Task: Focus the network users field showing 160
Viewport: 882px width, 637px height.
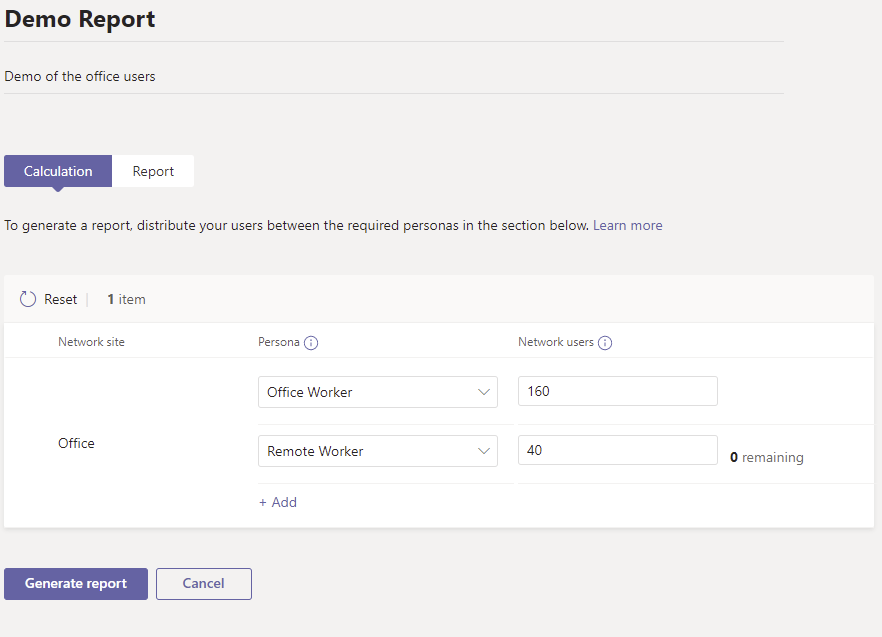Action: [x=617, y=391]
